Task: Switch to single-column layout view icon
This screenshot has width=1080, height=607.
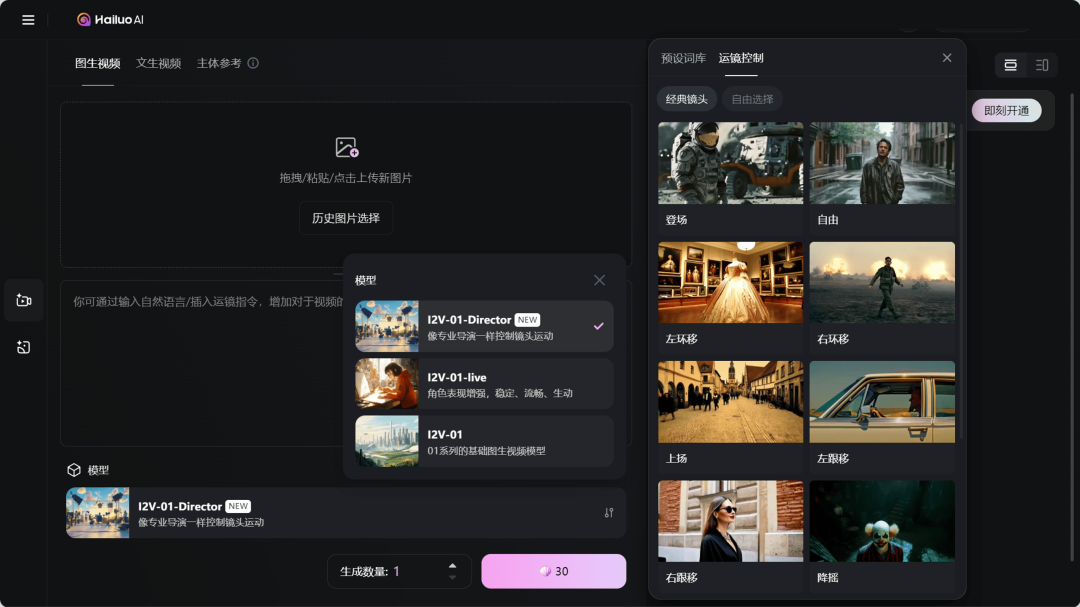Action: pyautogui.click(x=1010, y=65)
